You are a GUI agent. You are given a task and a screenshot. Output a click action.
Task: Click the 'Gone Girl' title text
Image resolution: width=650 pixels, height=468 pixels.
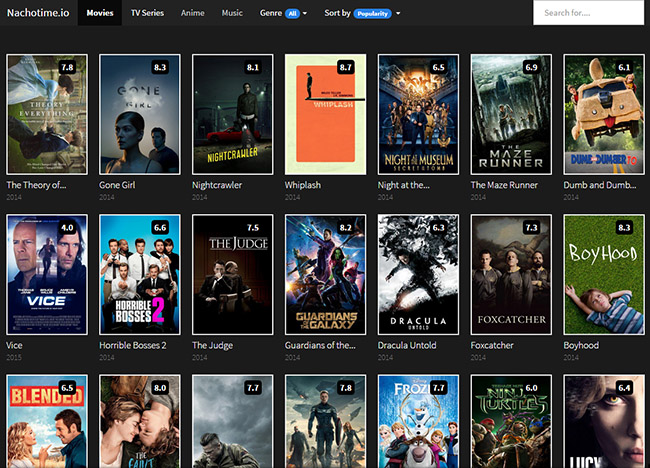pyautogui.click(x=117, y=185)
